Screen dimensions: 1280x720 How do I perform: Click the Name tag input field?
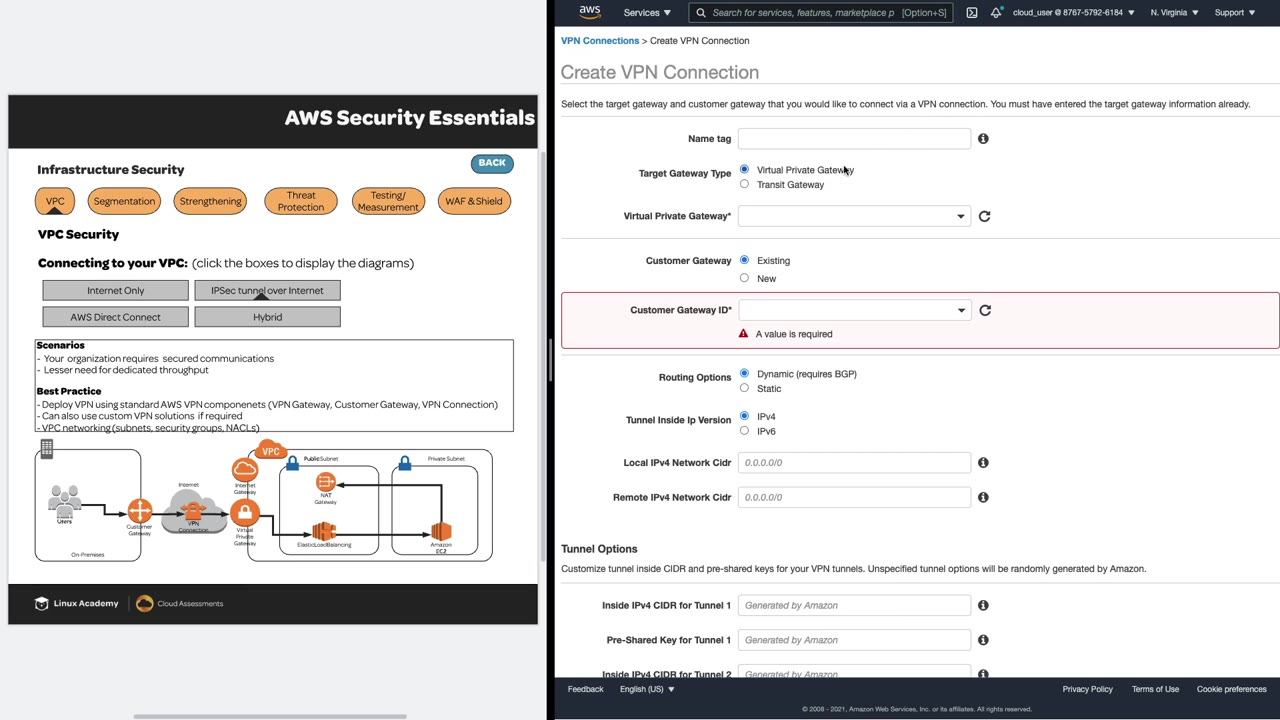tap(854, 139)
